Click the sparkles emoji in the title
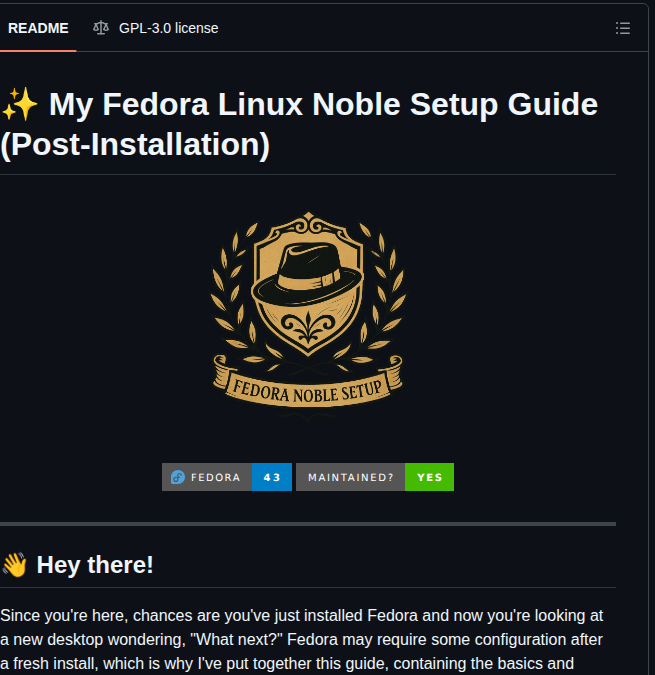This screenshot has width=655, height=675. [20, 105]
